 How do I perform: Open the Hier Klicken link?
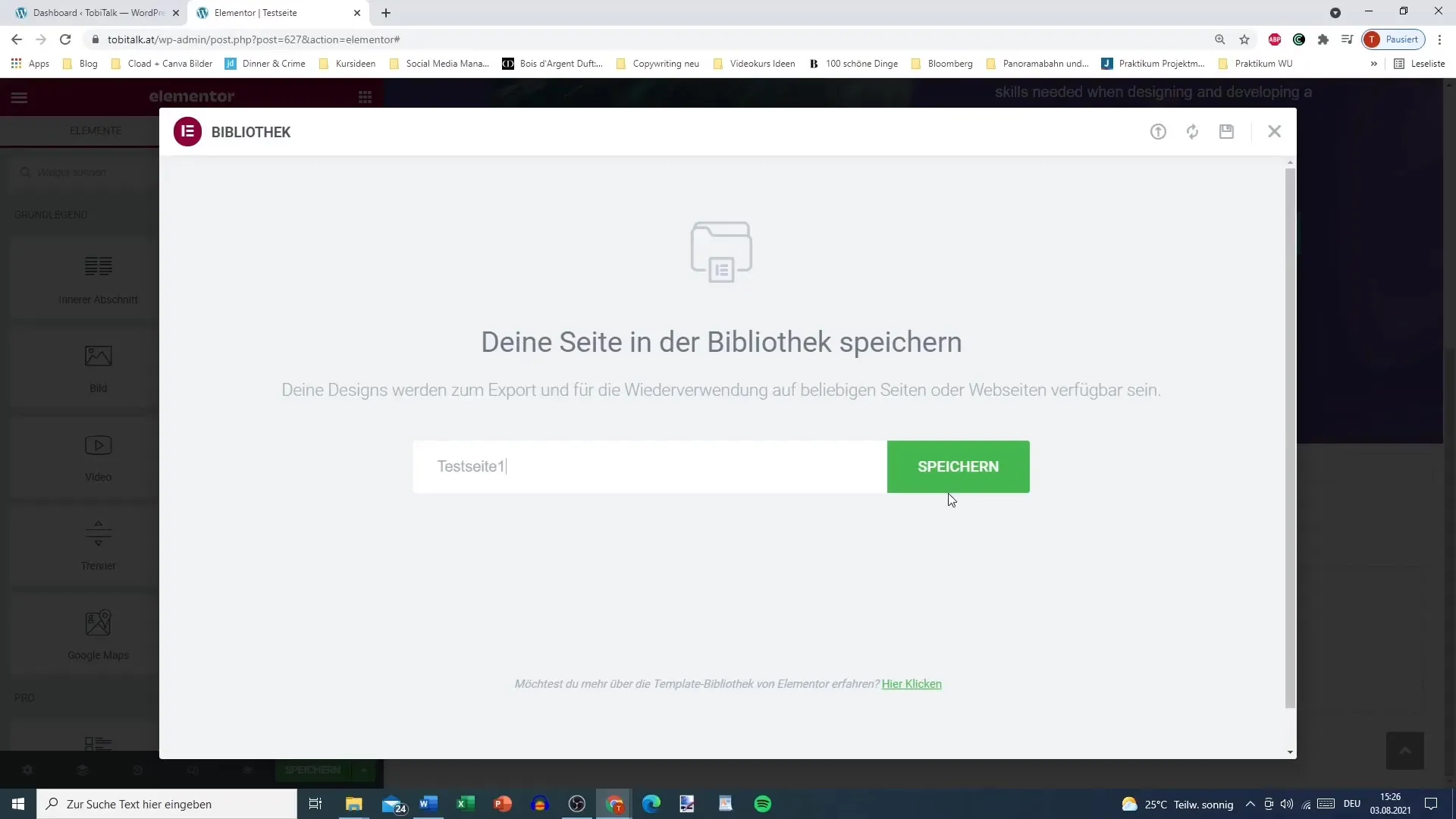pos(912,684)
